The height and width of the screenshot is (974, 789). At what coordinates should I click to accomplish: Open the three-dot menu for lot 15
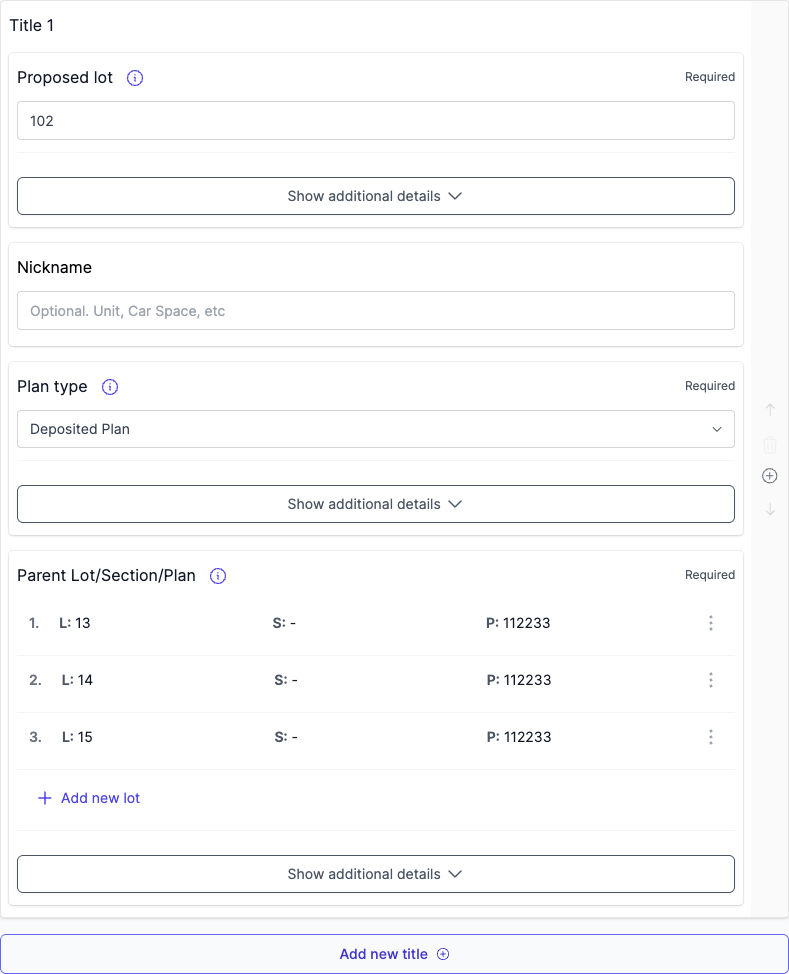[710, 737]
